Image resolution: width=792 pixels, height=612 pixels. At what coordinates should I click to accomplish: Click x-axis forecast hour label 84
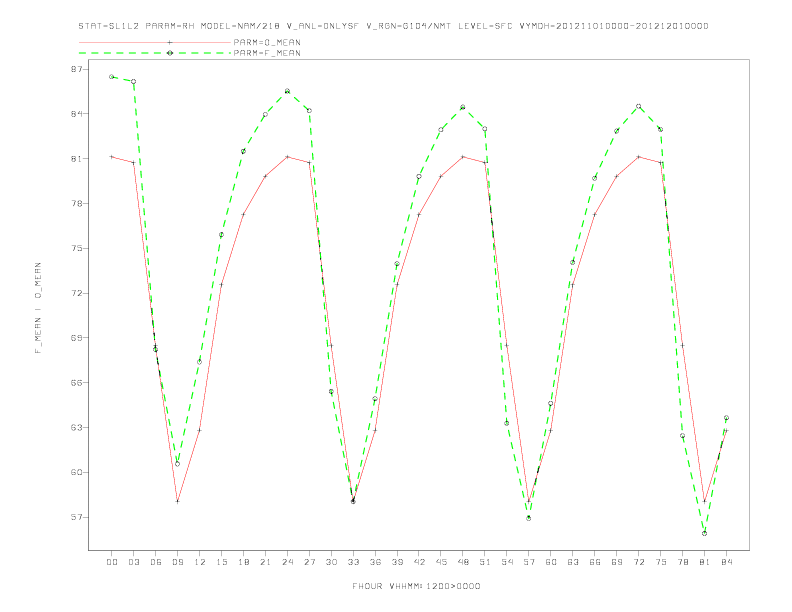726,562
